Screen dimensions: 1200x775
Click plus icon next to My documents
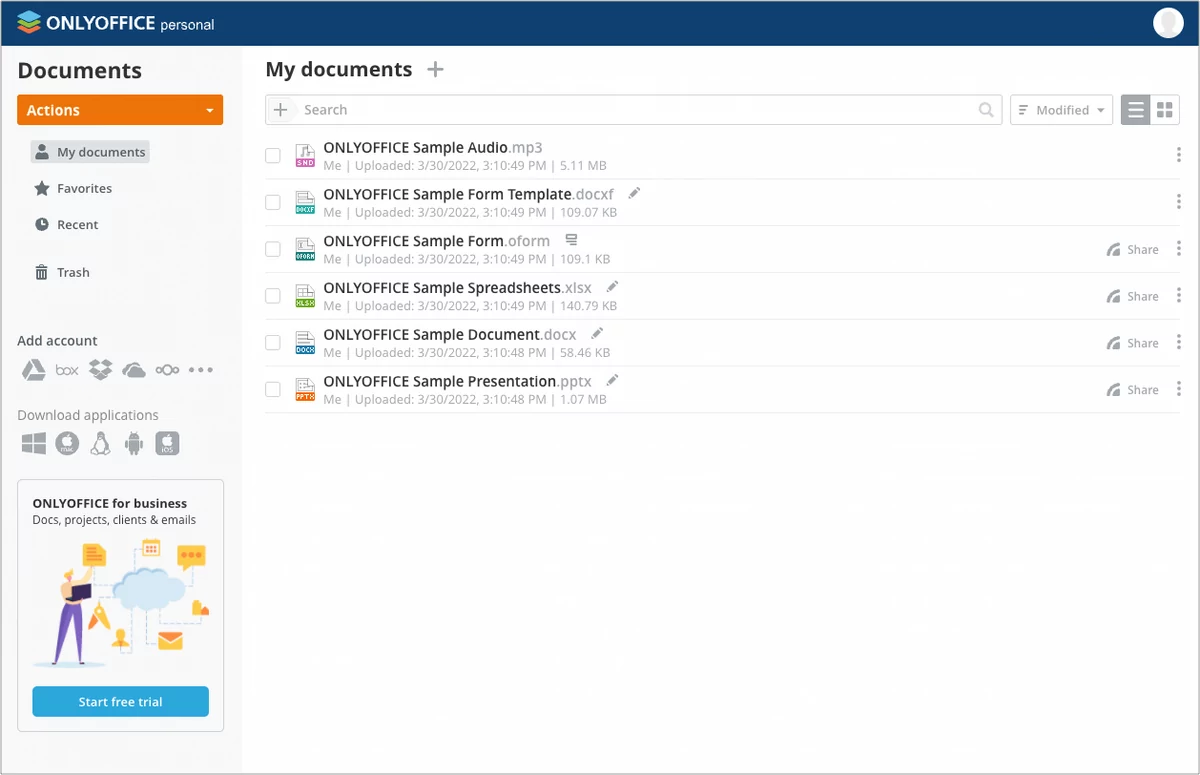435,69
